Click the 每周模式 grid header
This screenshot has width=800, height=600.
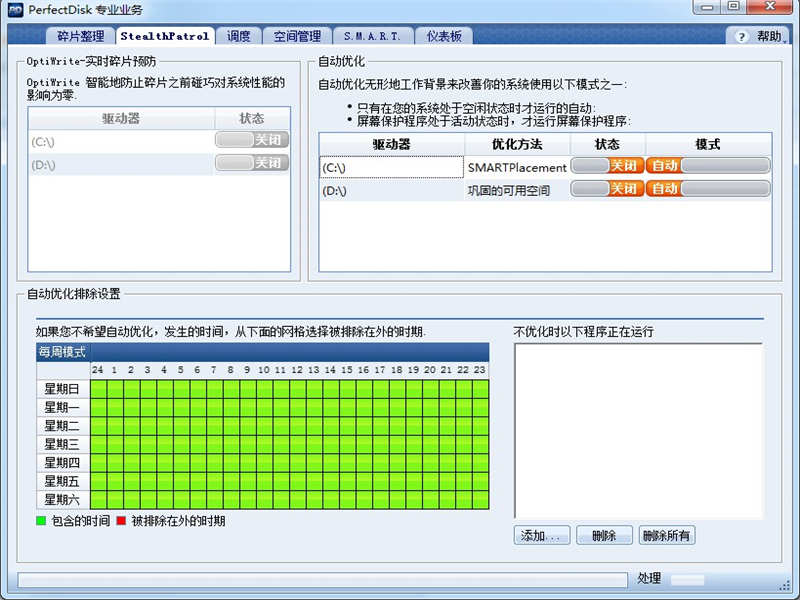click(x=263, y=352)
